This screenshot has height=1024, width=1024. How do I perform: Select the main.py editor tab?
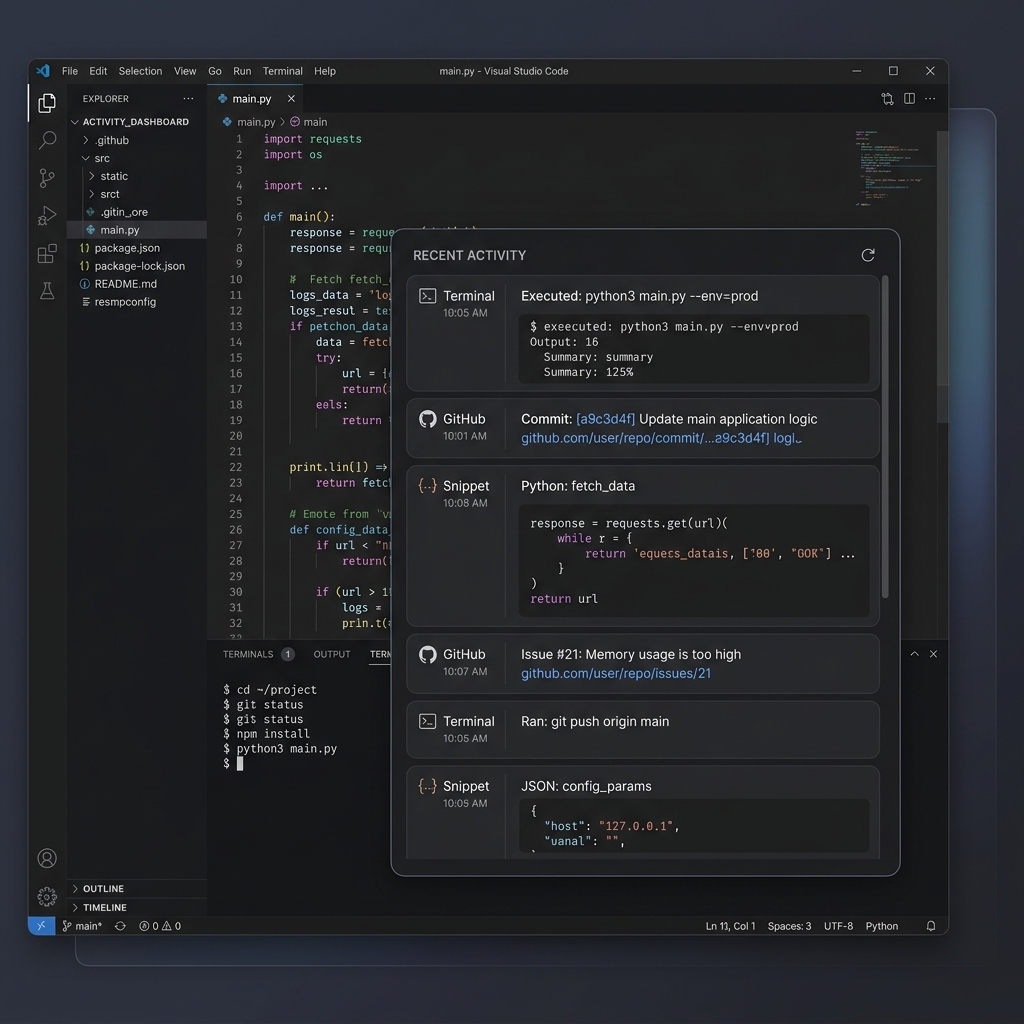256,99
